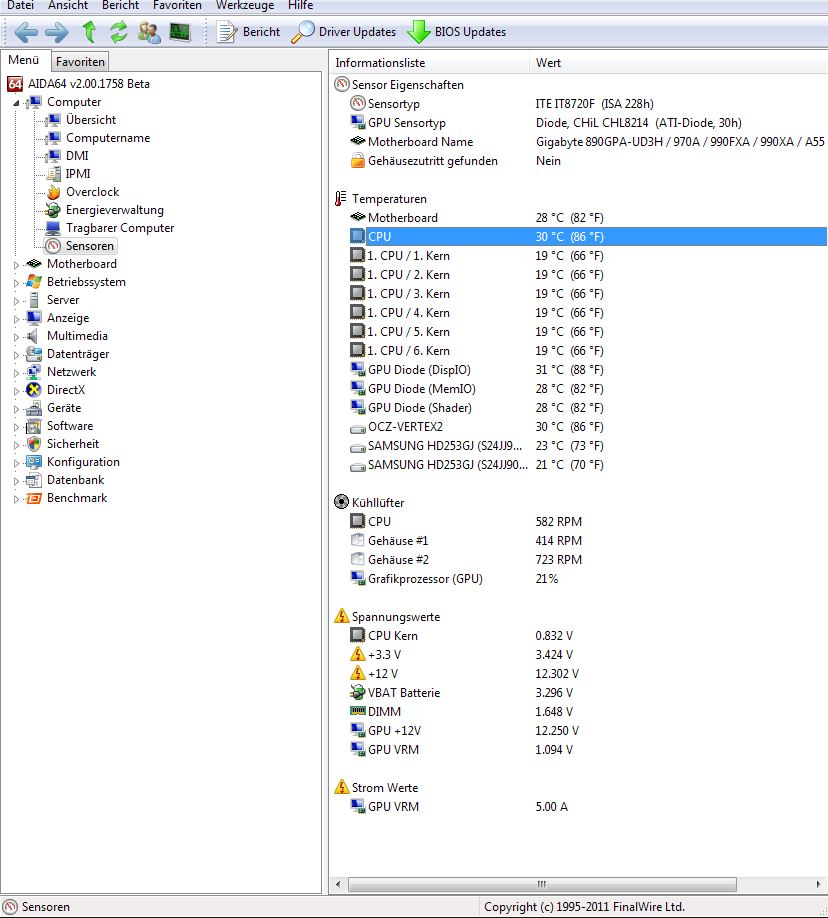Open the Ansicht menu
Image resolution: width=828 pixels, height=918 pixels.
(x=68, y=5)
